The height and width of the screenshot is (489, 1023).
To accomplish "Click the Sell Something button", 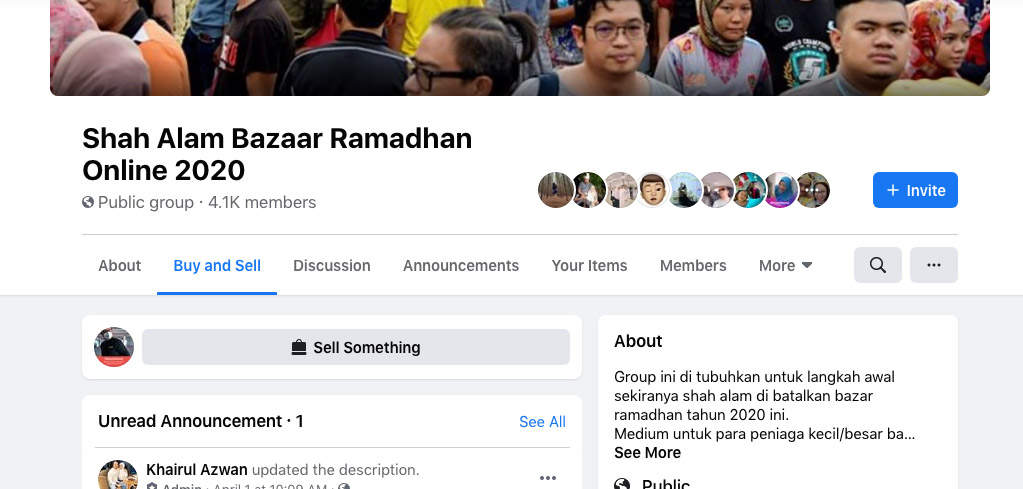I will pyautogui.click(x=356, y=347).
